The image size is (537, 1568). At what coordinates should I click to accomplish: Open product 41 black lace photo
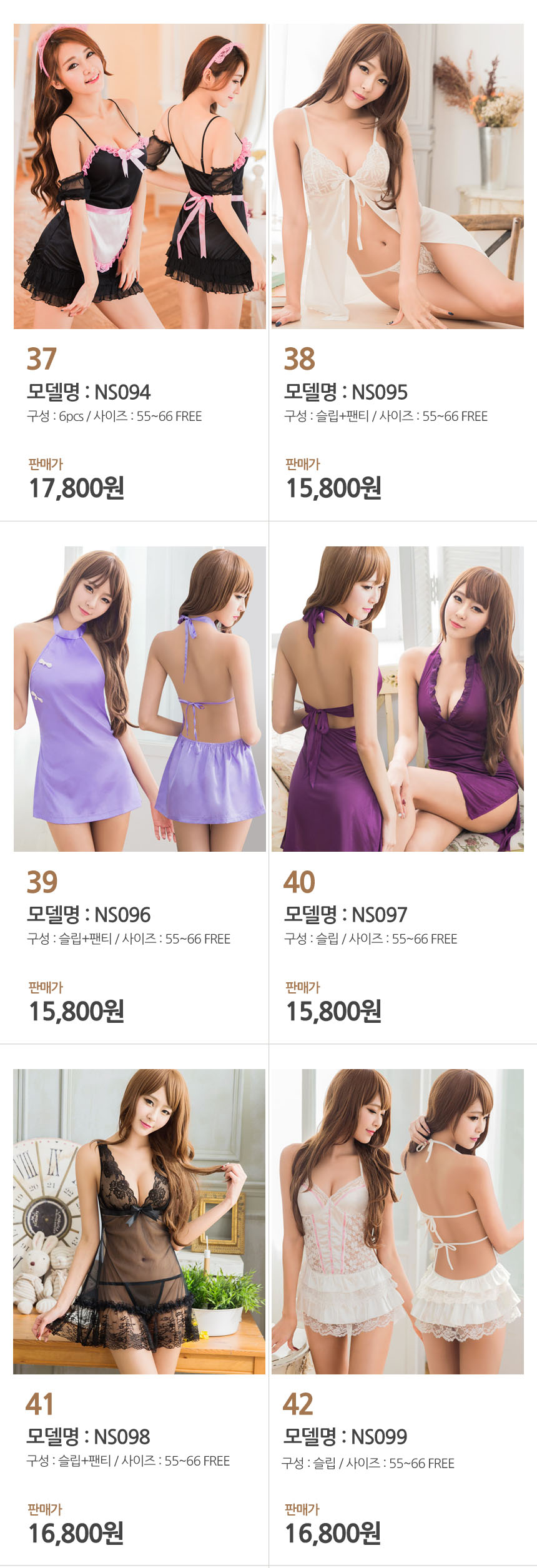139,1221
